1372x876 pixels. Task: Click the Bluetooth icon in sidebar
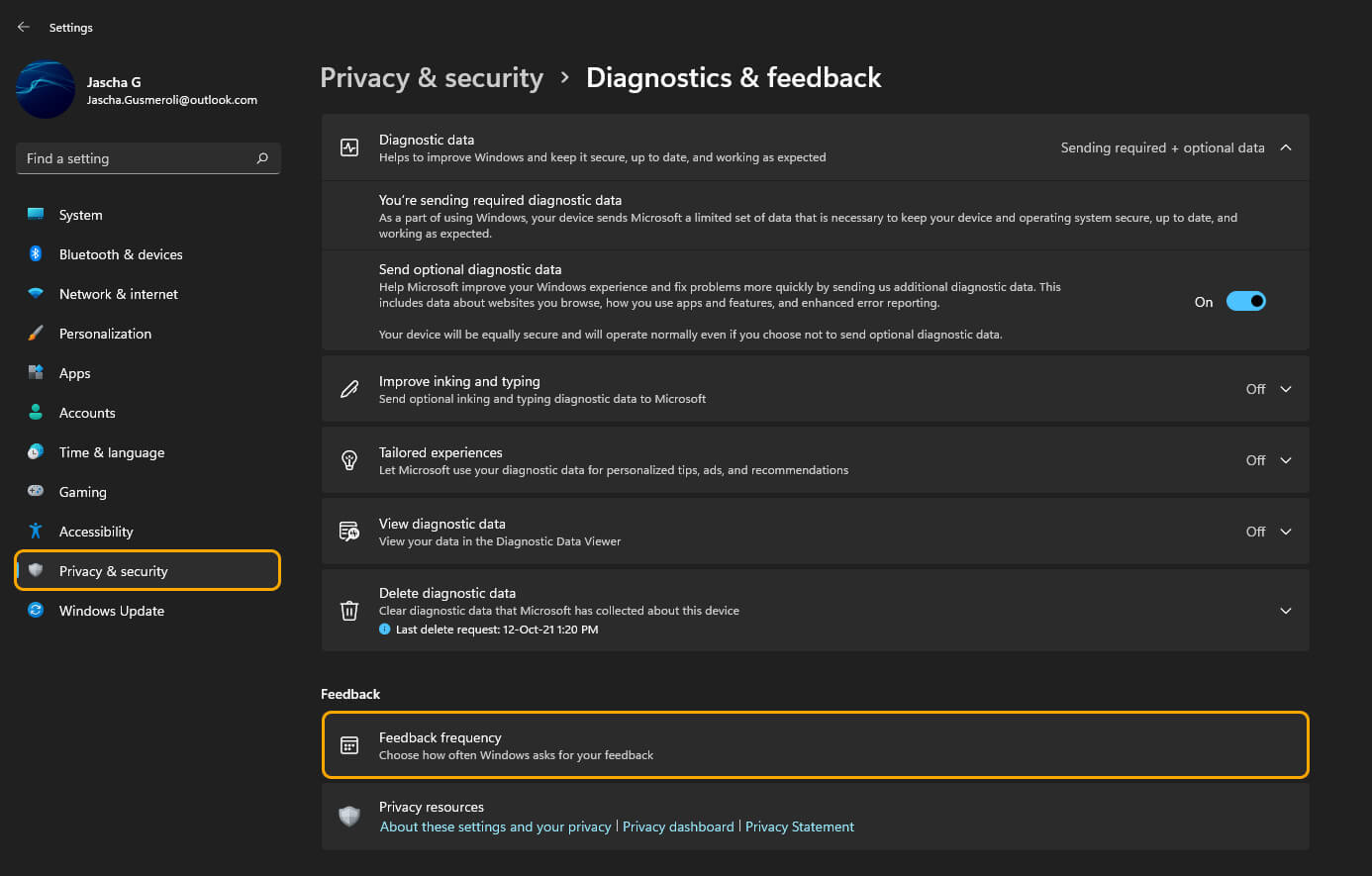[x=36, y=253]
